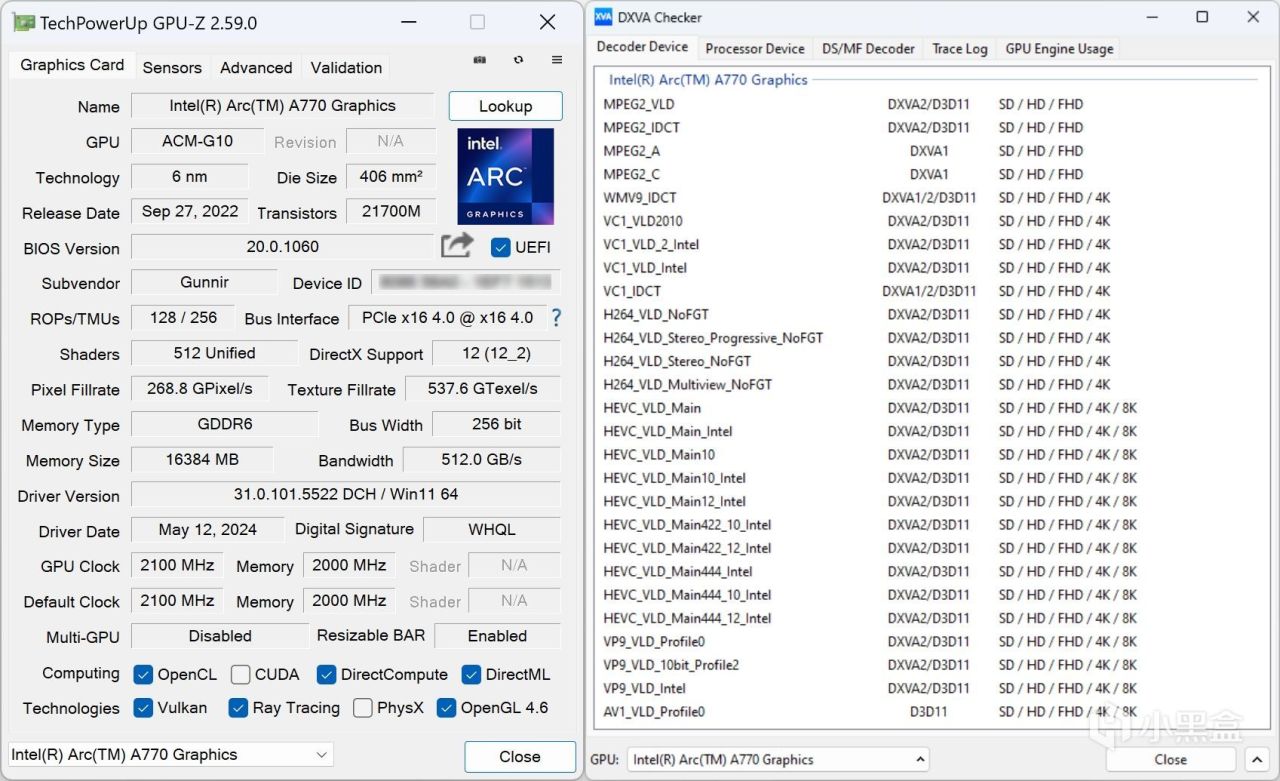
Task: Enable the PhysX checkbox
Action: coord(363,708)
